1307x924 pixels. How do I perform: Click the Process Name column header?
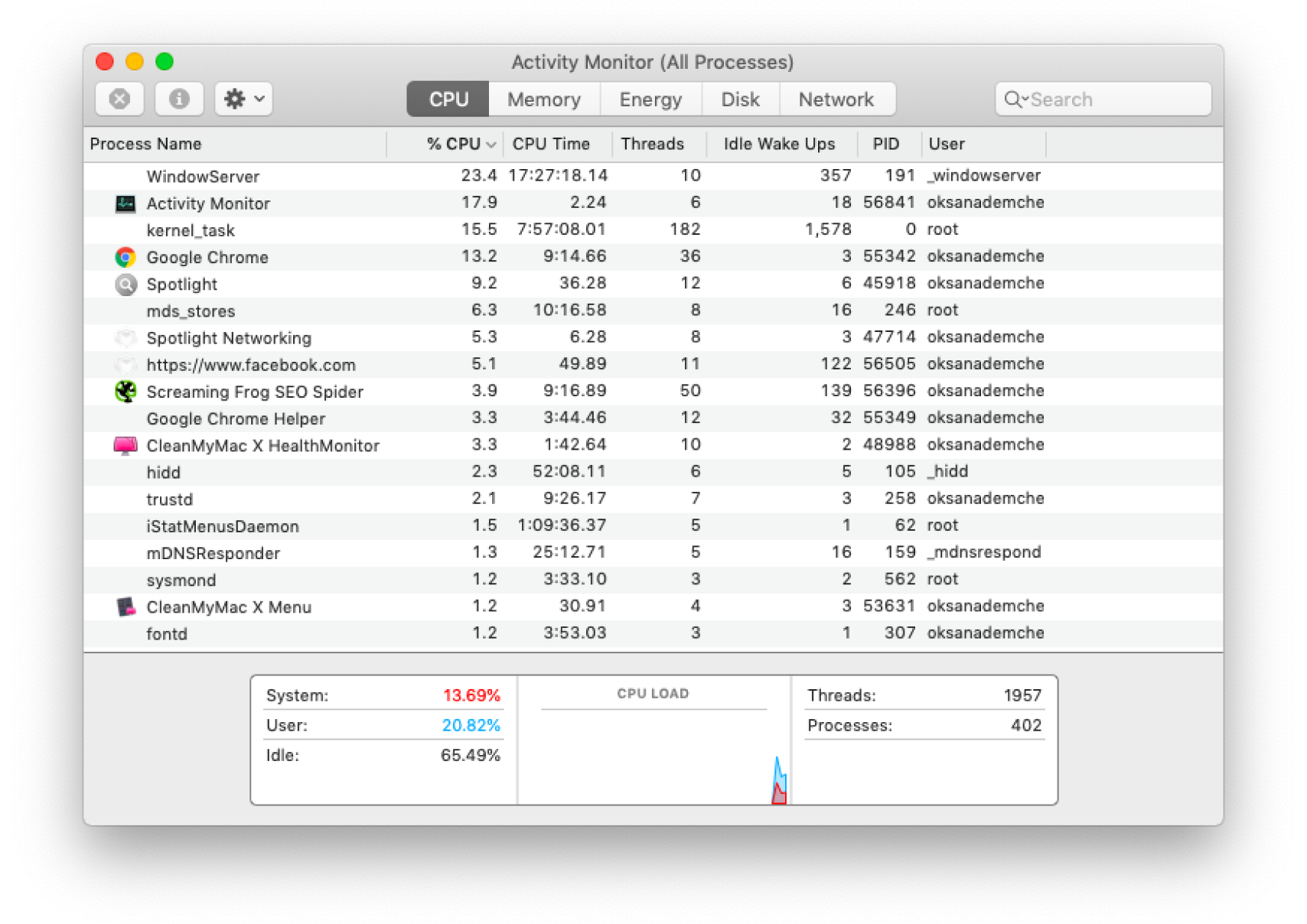click(145, 144)
